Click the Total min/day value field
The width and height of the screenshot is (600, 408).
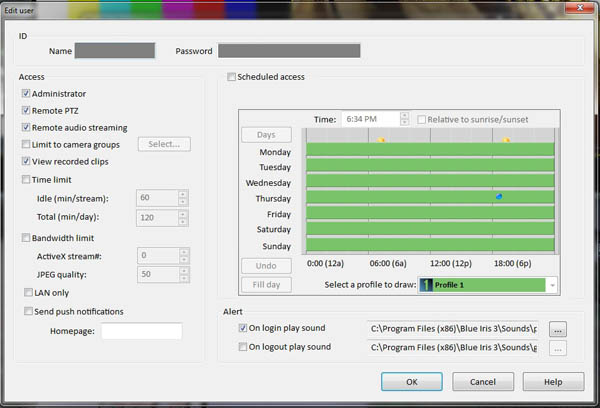pos(157,218)
